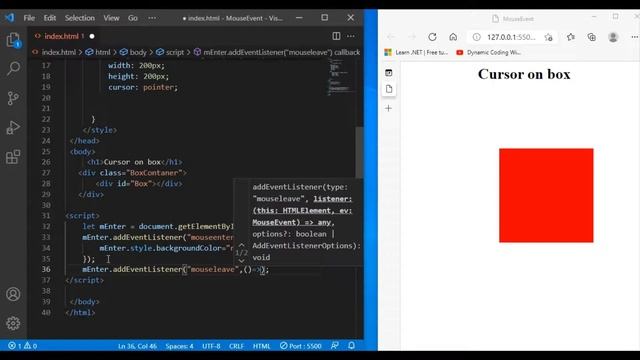The height and width of the screenshot is (360, 640).
Task: Change language mode from HTML
Action: 261,346
